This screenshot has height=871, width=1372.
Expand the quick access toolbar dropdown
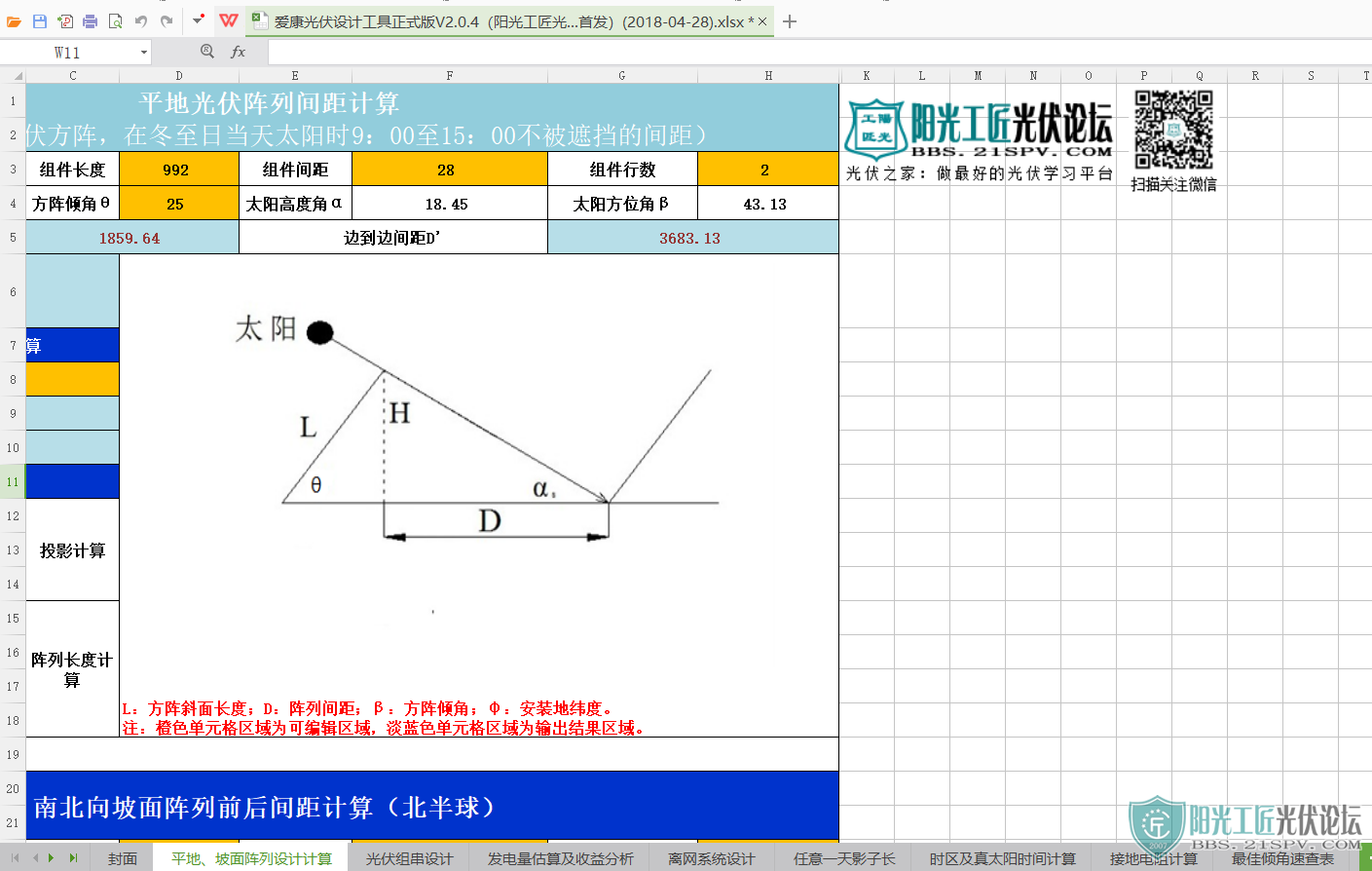pyautogui.click(x=199, y=19)
